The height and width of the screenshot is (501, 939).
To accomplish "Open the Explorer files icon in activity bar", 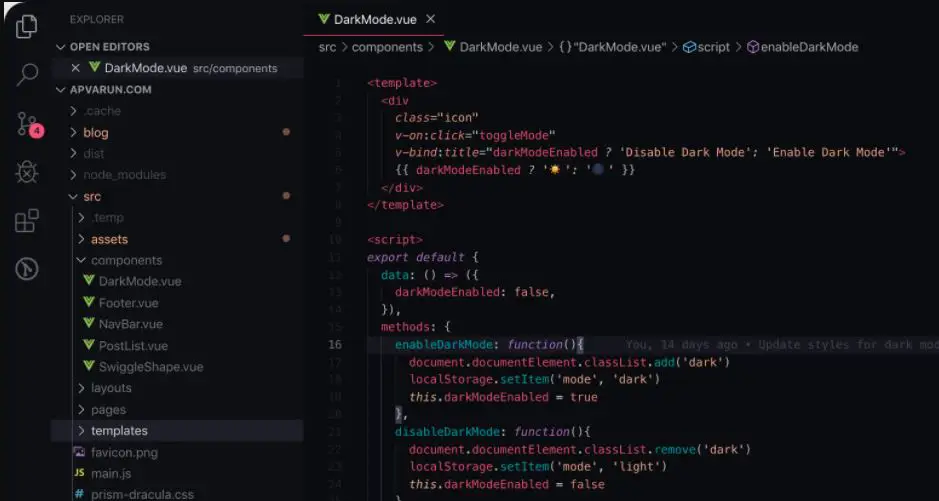I will tap(26, 26).
